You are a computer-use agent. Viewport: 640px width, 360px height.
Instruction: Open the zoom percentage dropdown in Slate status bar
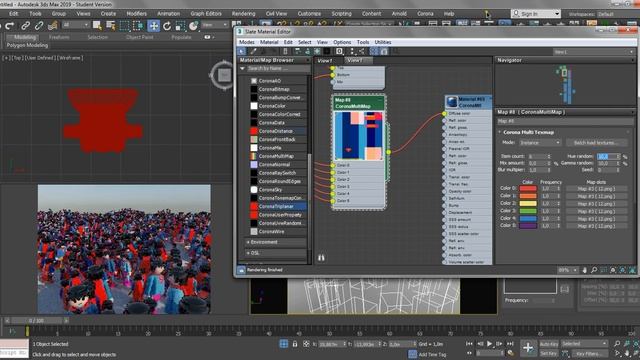pyautogui.click(x=568, y=270)
